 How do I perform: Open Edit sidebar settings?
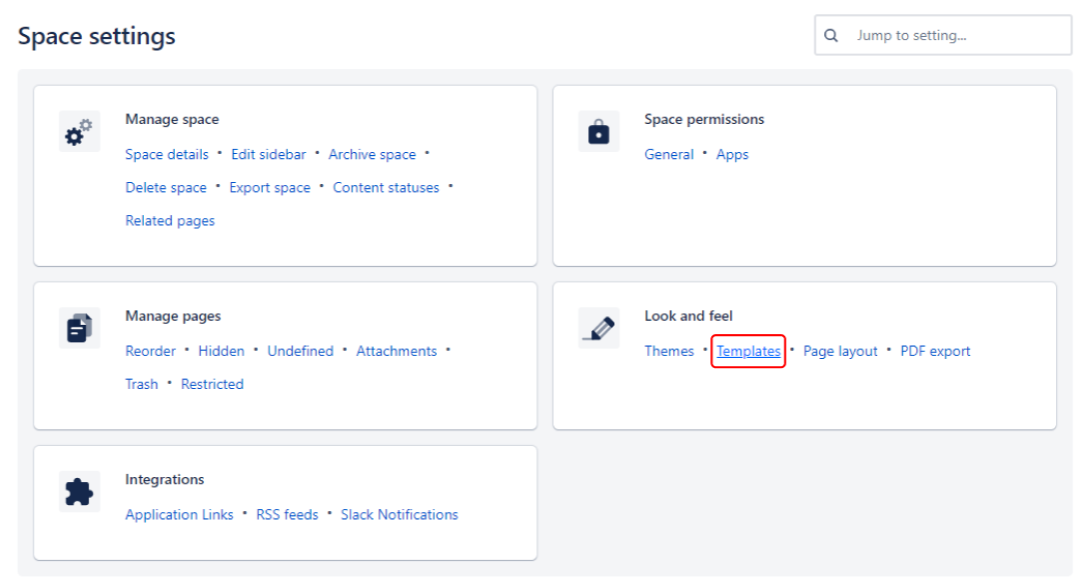pos(268,155)
